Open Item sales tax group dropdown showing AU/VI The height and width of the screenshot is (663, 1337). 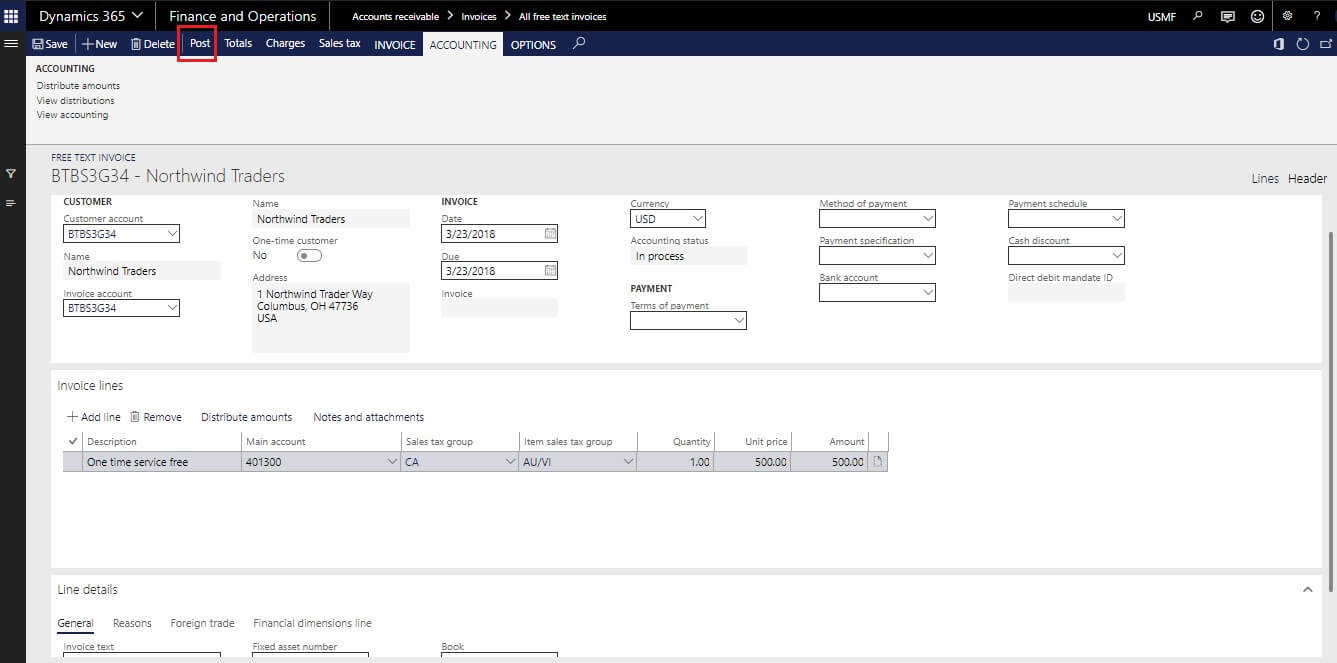click(628, 462)
